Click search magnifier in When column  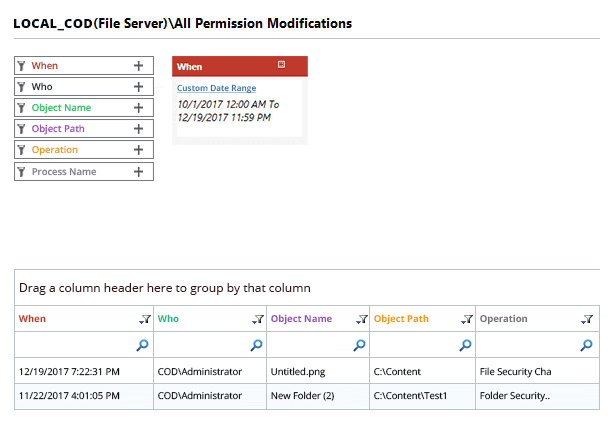[142, 345]
